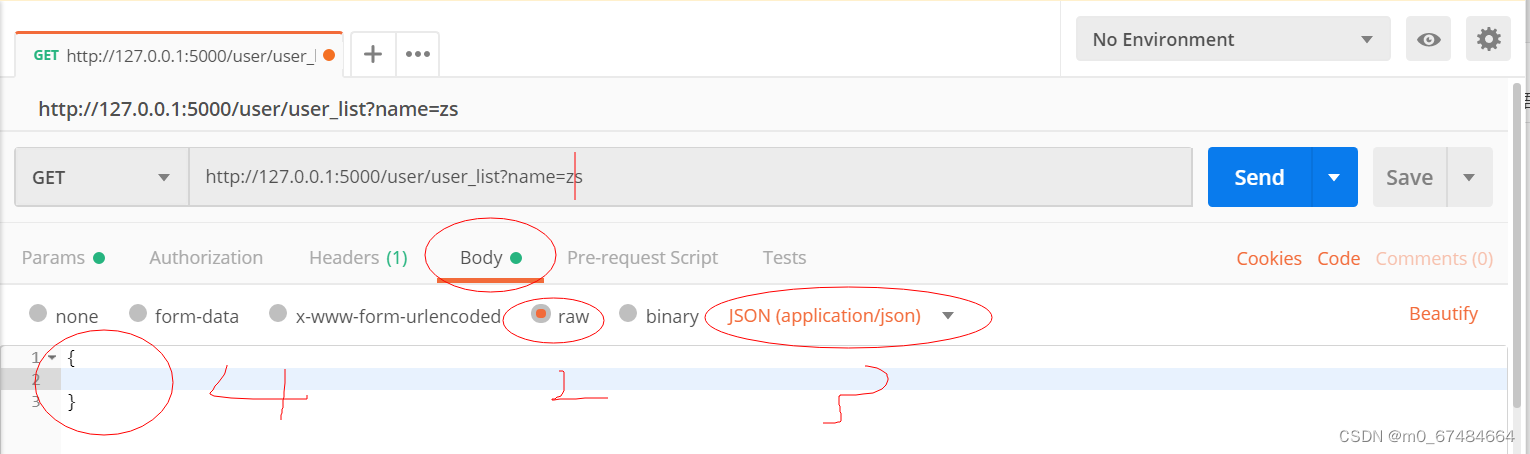
Task: Select form-data body type radio
Action: click(138, 314)
